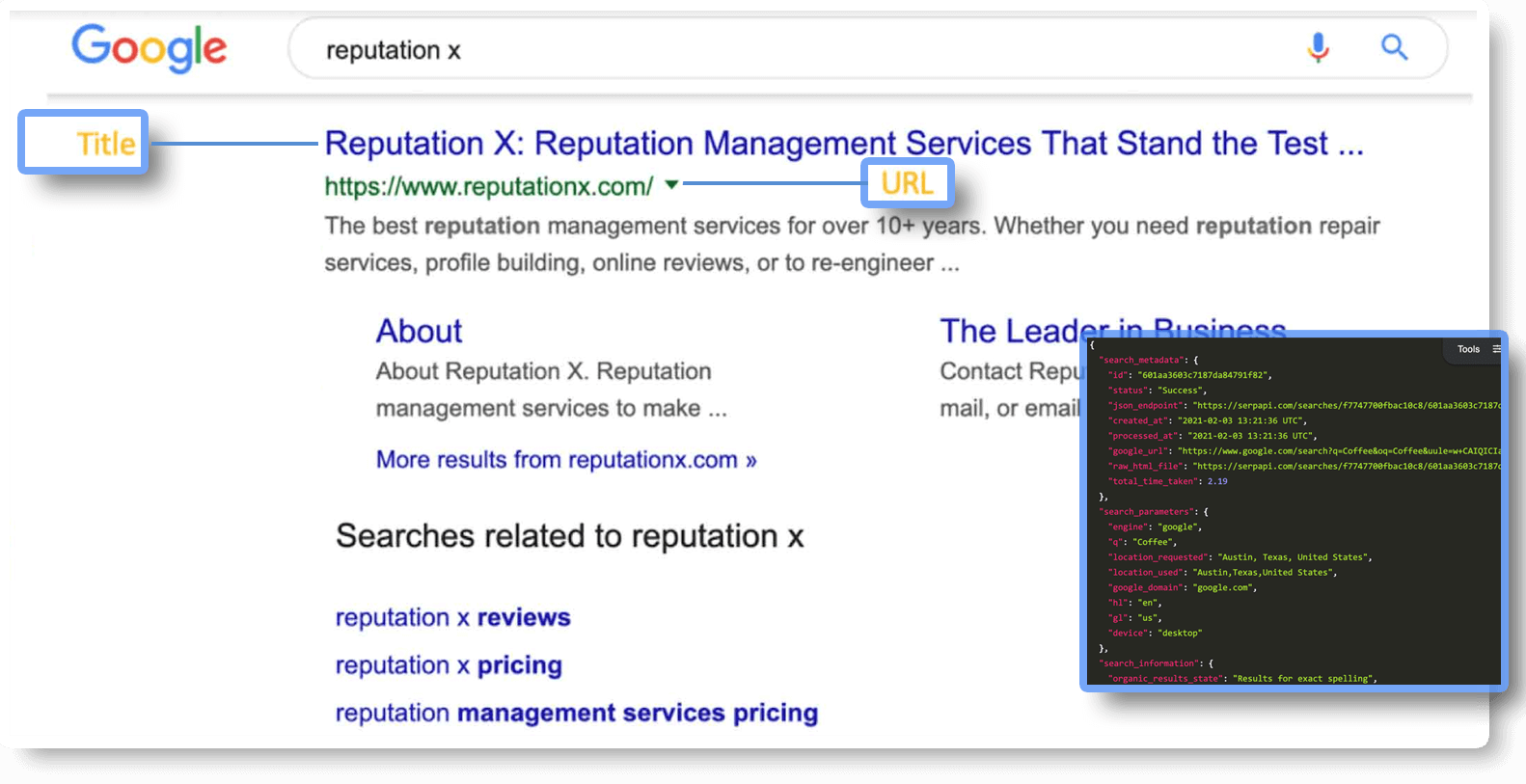Select related search 'reputation x reviews'
The width and height of the screenshot is (1526, 784).
pyautogui.click(x=452, y=617)
